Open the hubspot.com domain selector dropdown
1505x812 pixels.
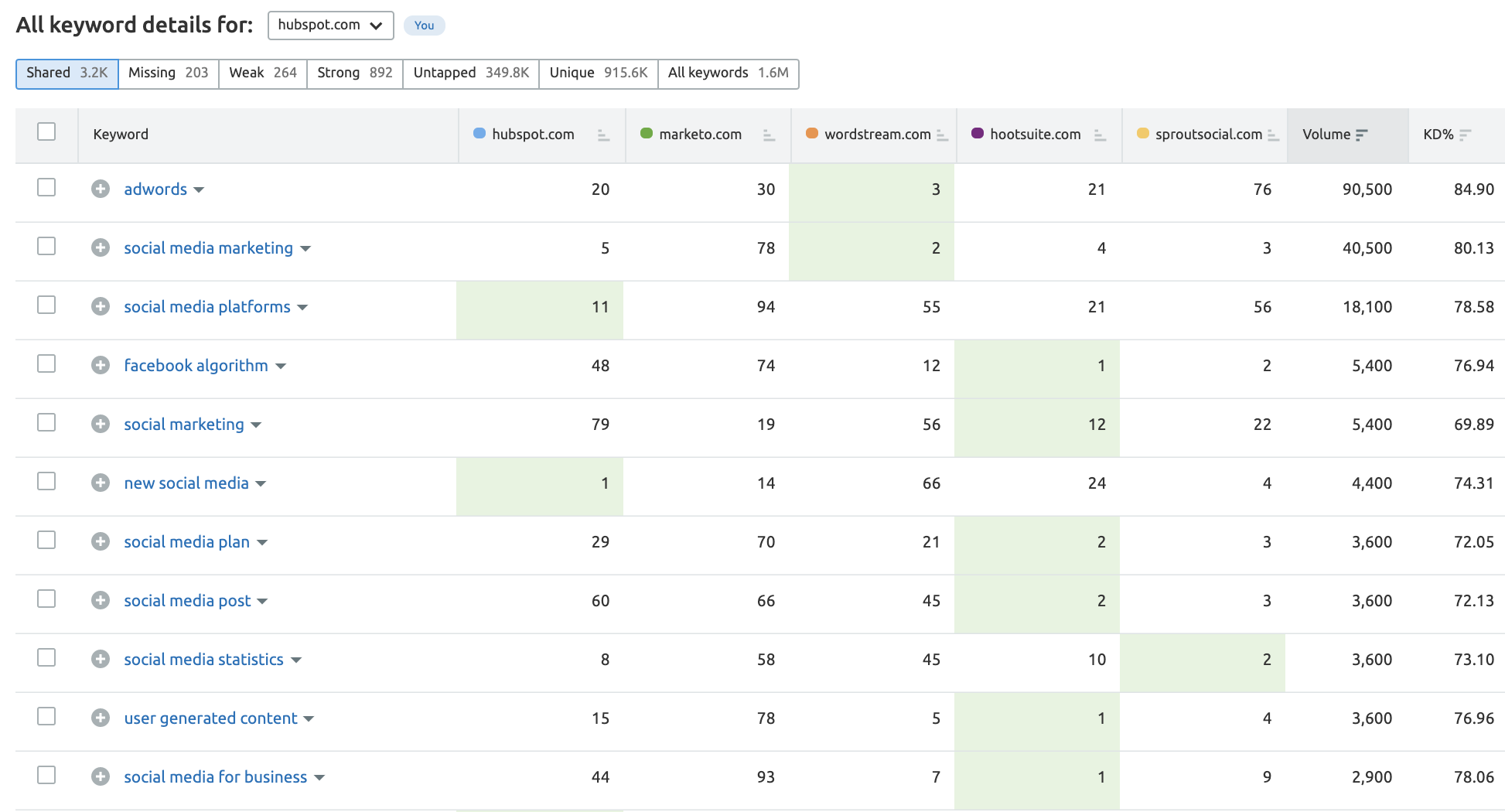330,25
